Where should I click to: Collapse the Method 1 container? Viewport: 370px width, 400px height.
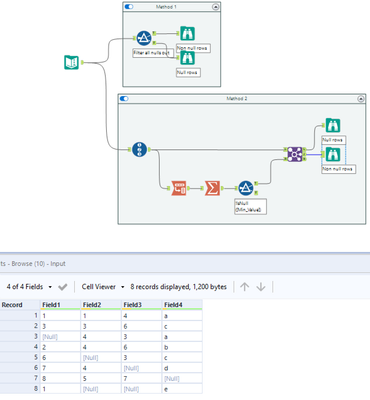click(x=216, y=7)
